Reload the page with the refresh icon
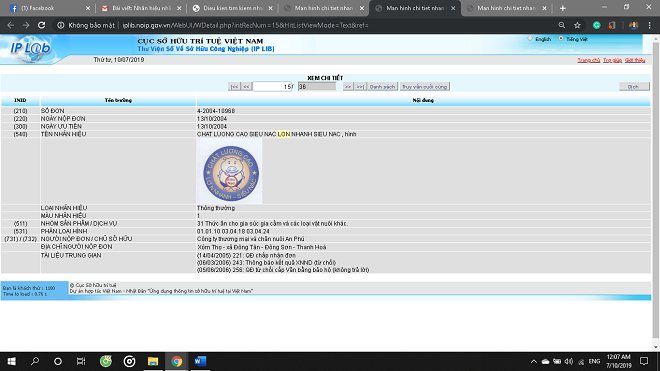The image size is (660, 371). pyautogui.click(x=41, y=25)
